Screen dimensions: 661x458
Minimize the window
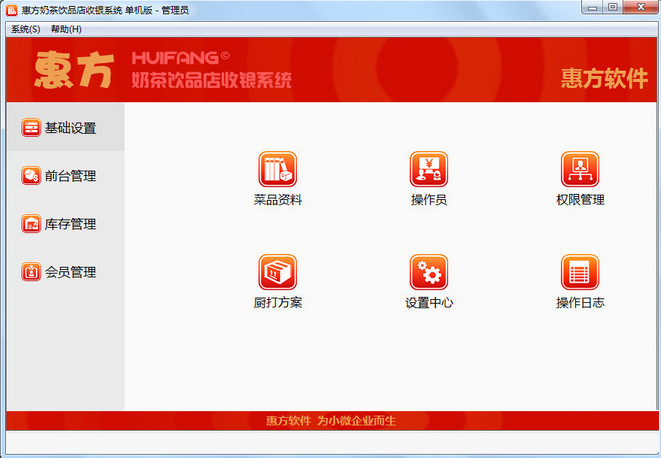(x=592, y=7)
